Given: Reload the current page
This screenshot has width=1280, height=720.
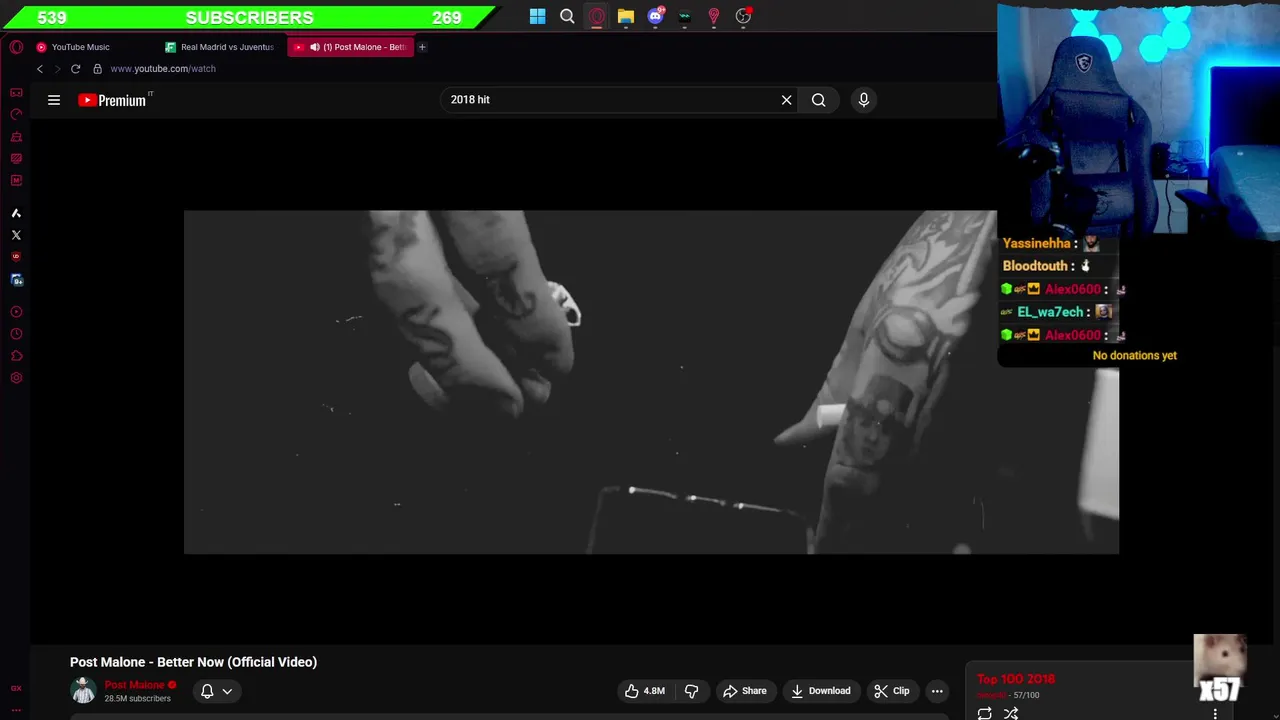Looking at the screenshot, I should (x=75, y=69).
